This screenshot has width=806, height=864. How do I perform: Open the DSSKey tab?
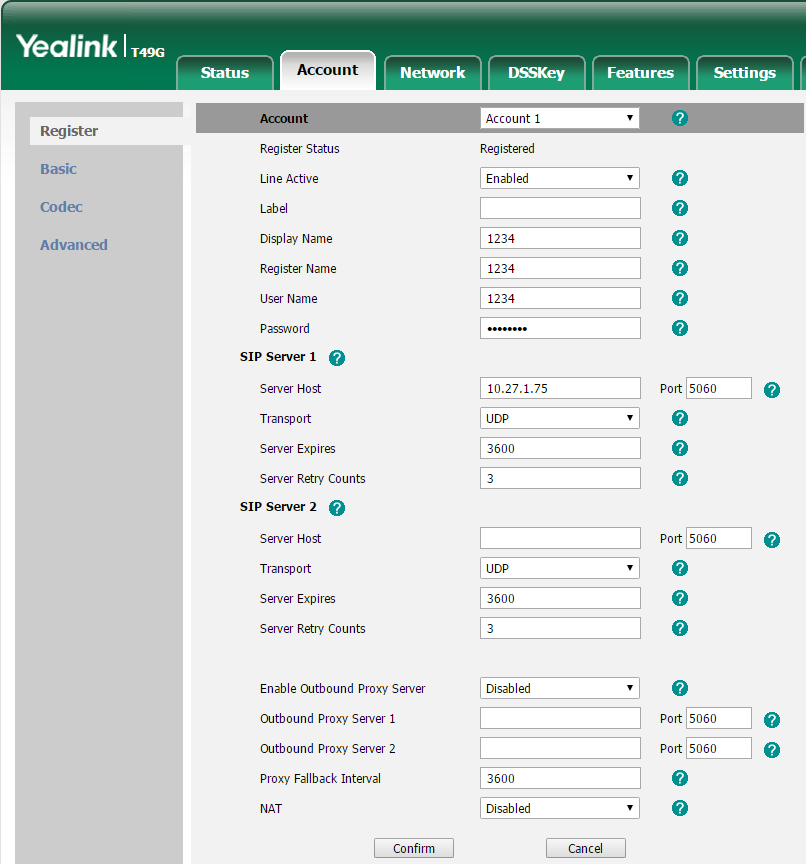(536, 73)
